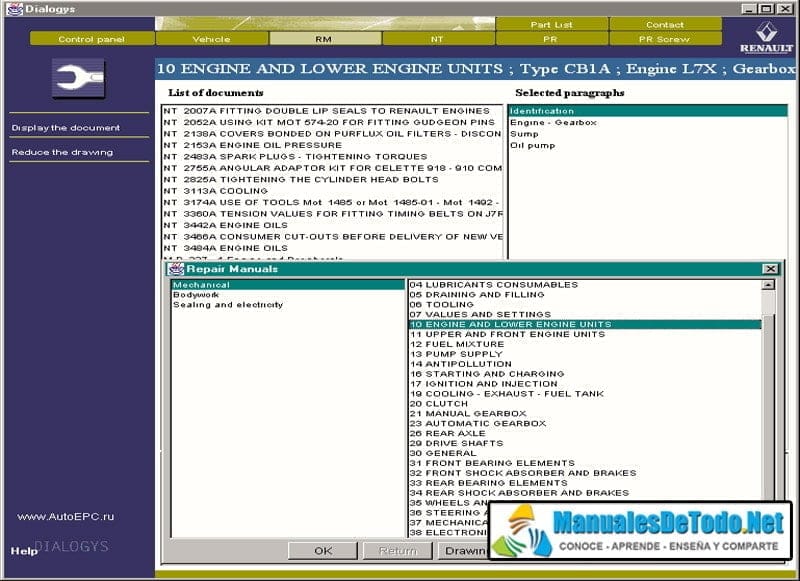Click Display the document link
The height and width of the screenshot is (581, 800).
pyautogui.click(x=66, y=128)
